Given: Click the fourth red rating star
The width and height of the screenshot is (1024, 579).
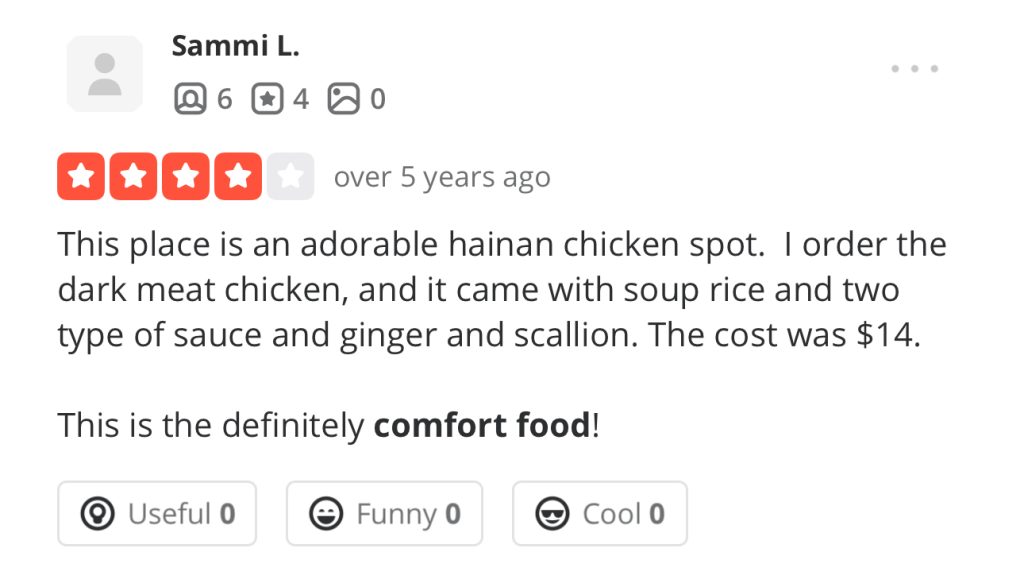Looking at the screenshot, I should (238, 177).
